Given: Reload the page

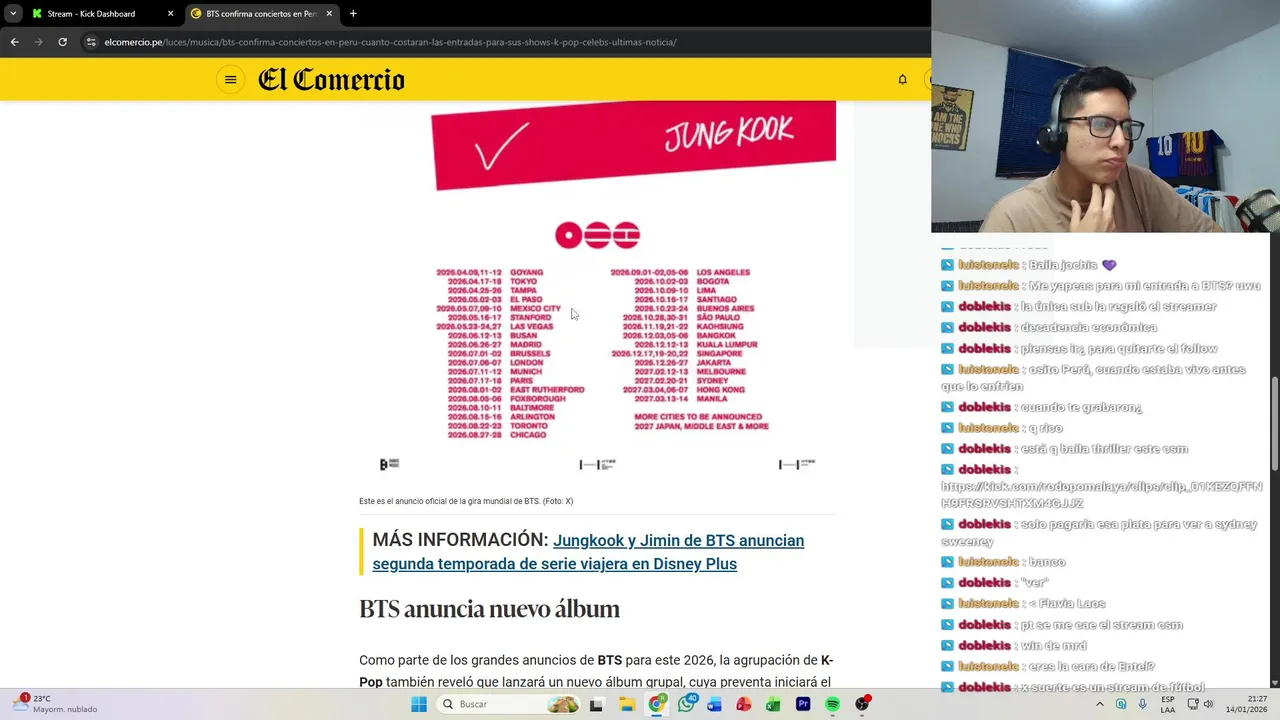Looking at the screenshot, I should [x=62, y=42].
